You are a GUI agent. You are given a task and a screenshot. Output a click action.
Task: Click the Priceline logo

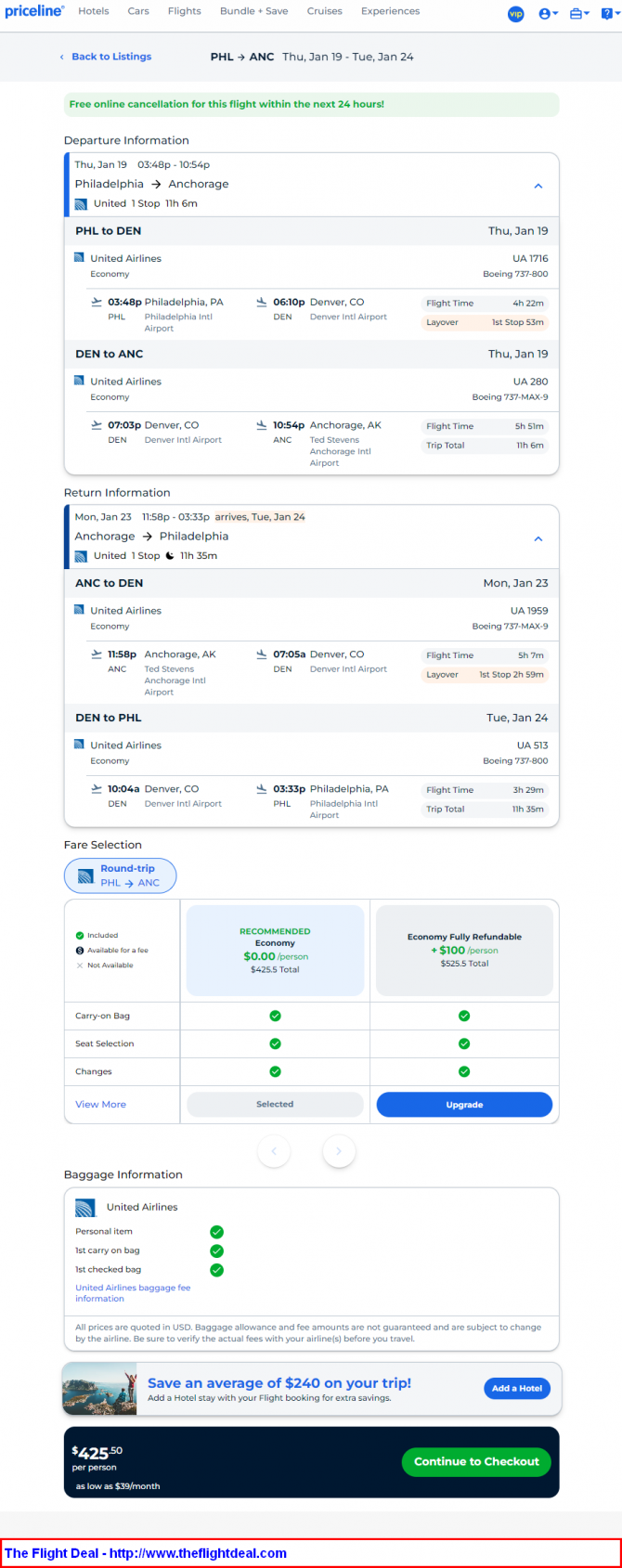click(34, 11)
